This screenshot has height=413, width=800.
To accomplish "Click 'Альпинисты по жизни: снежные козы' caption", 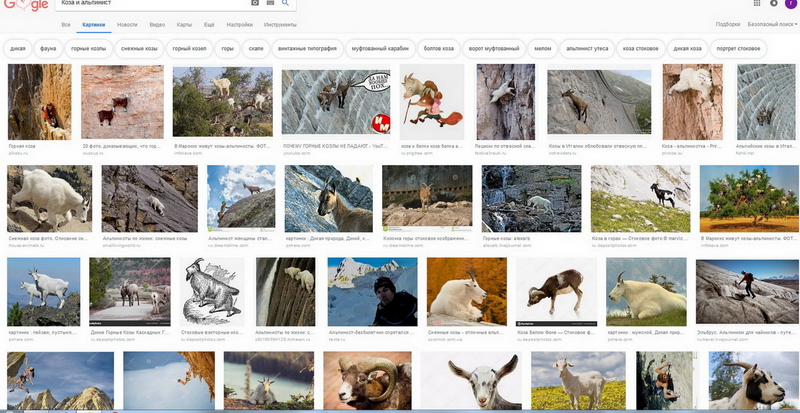I will [145, 238].
